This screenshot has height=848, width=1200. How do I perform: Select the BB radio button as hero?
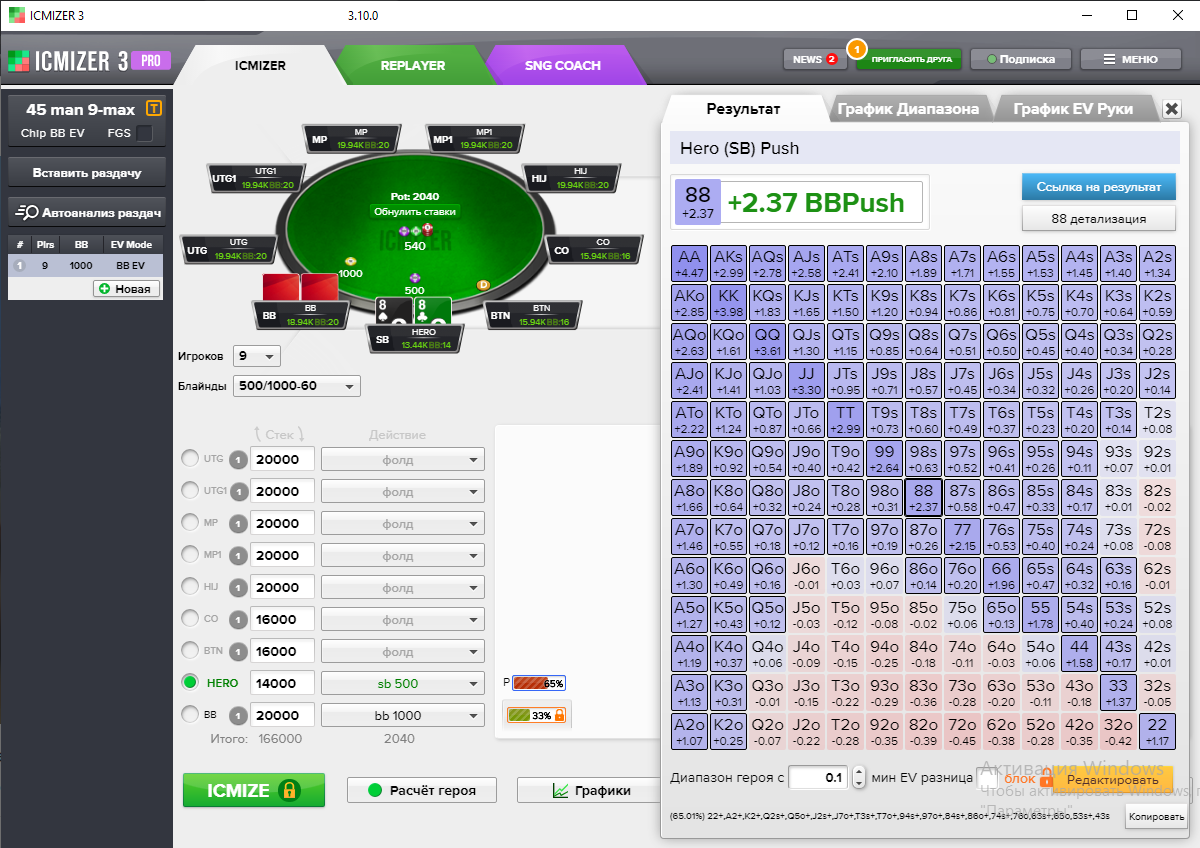tap(190, 714)
